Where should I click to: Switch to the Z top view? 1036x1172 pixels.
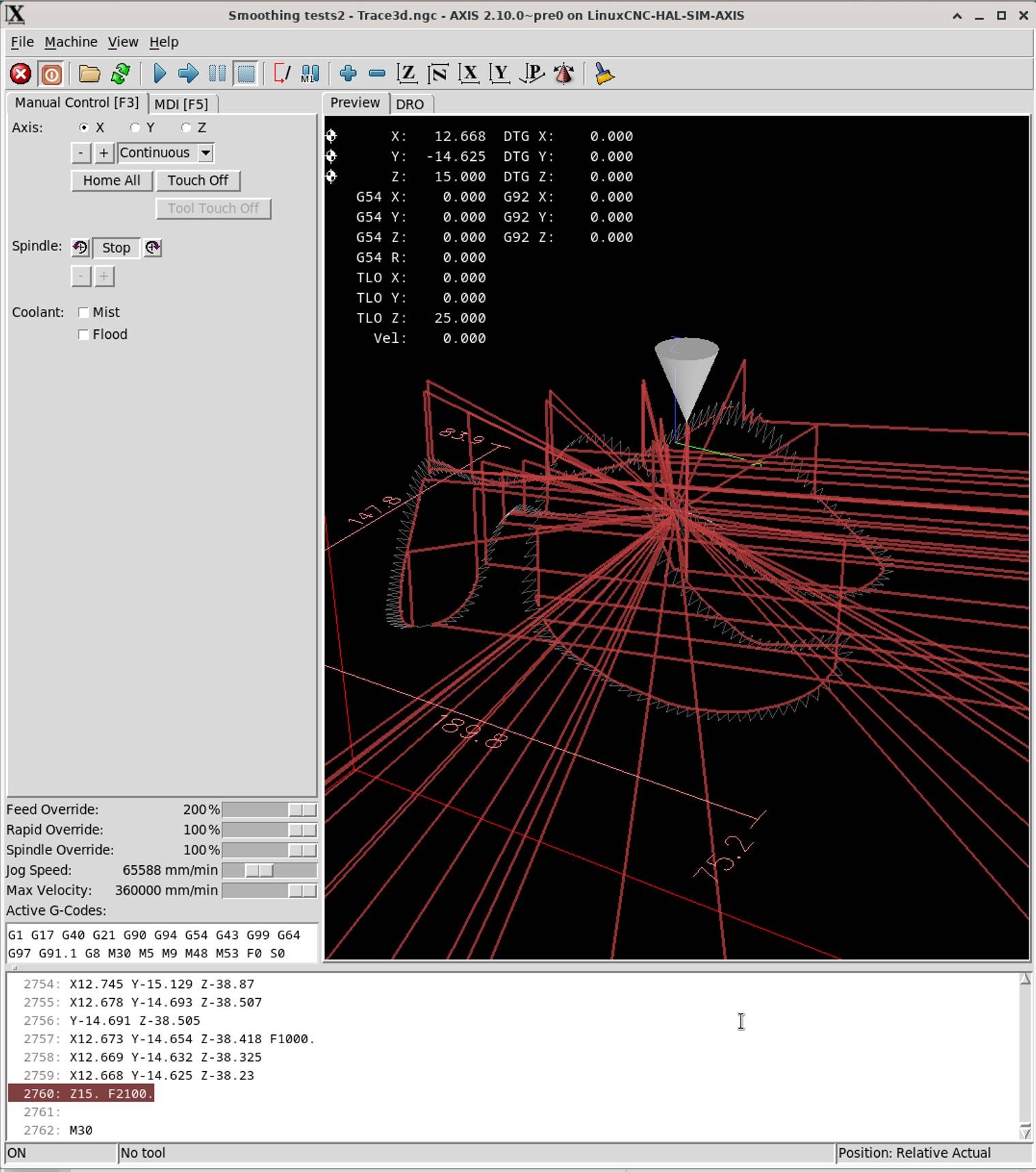[x=407, y=74]
